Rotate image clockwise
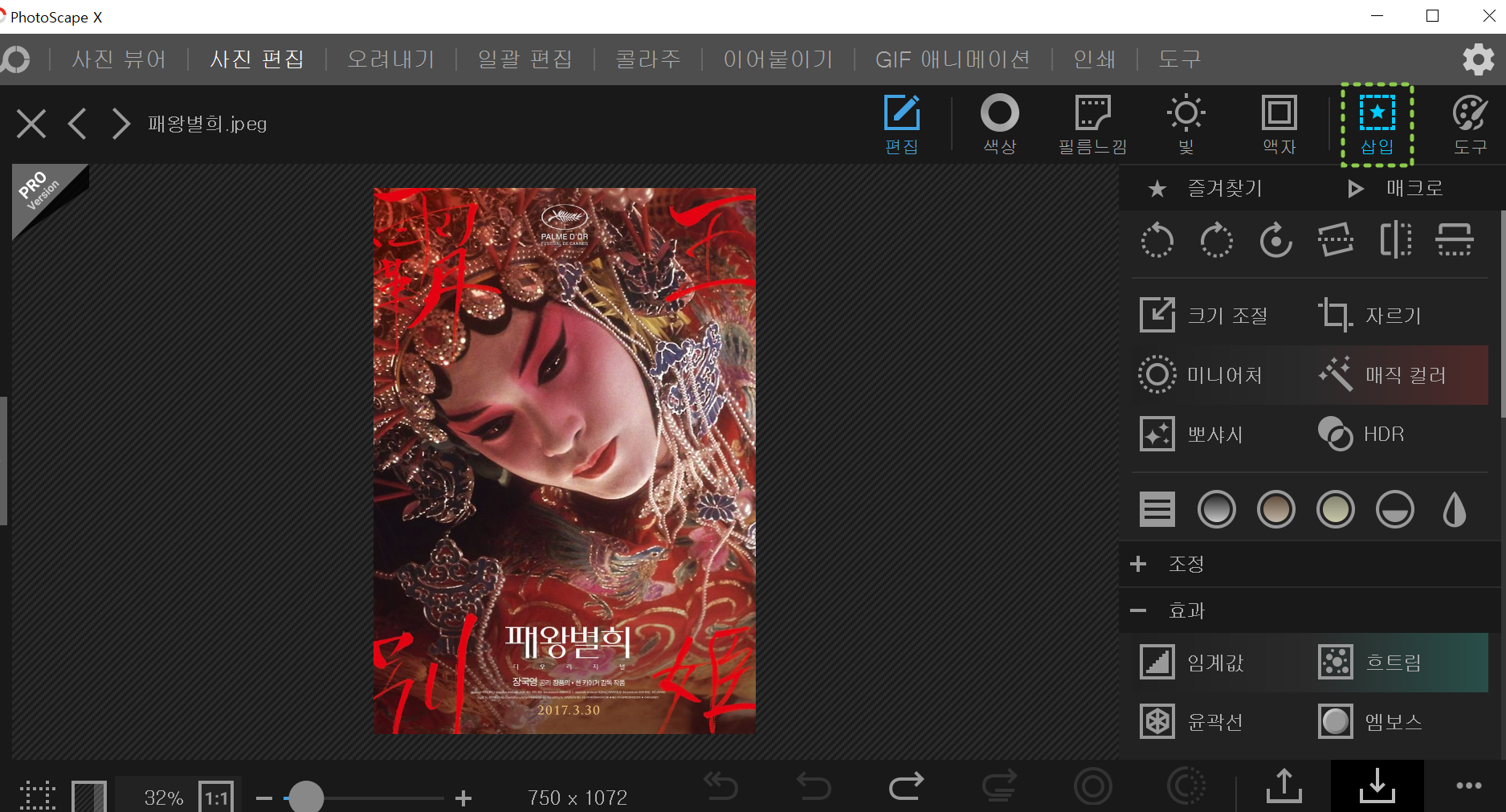This screenshot has height=812, width=1506. (1217, 239)
